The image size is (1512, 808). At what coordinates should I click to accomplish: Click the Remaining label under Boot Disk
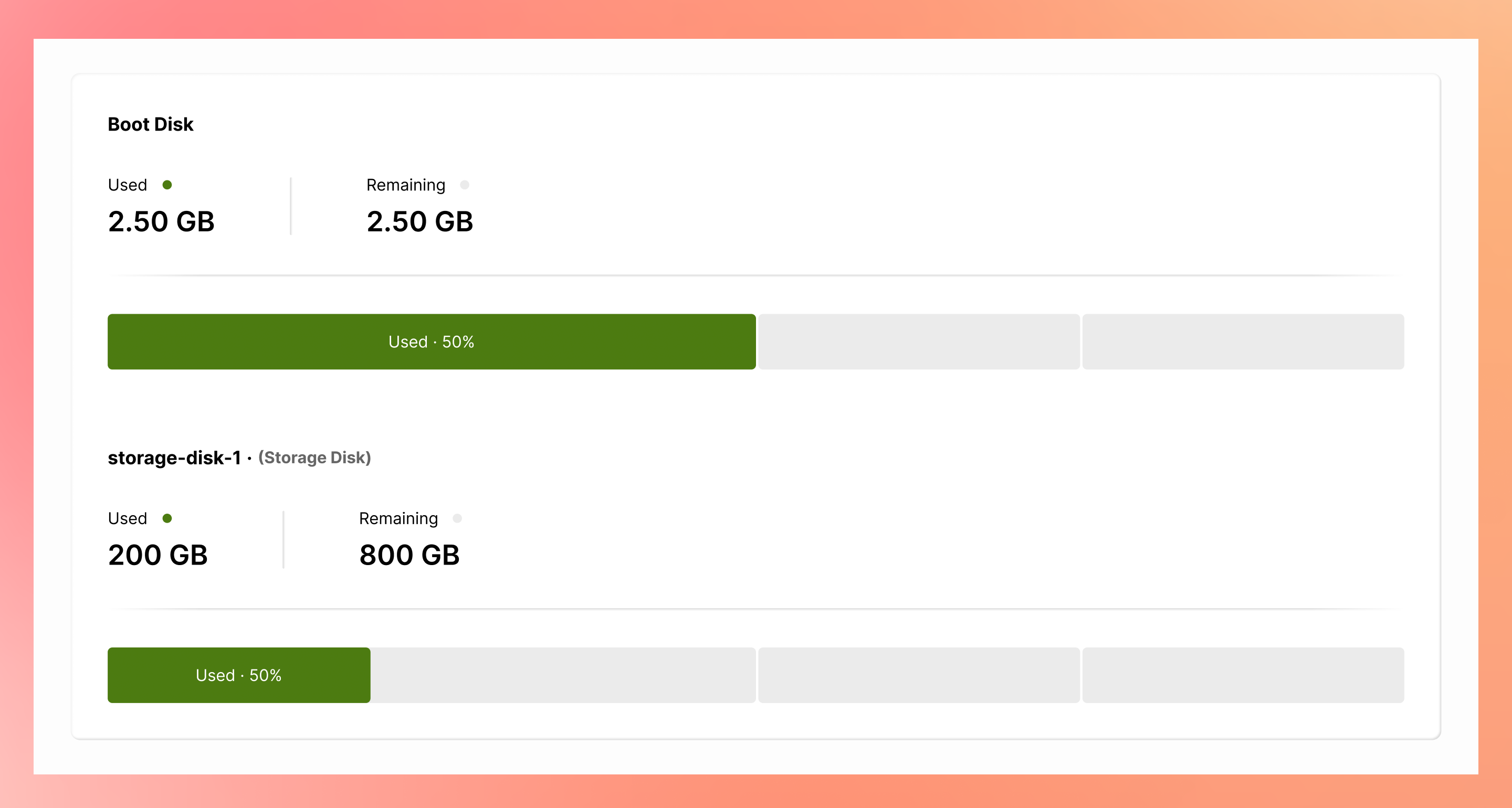(x=406, y=185)
